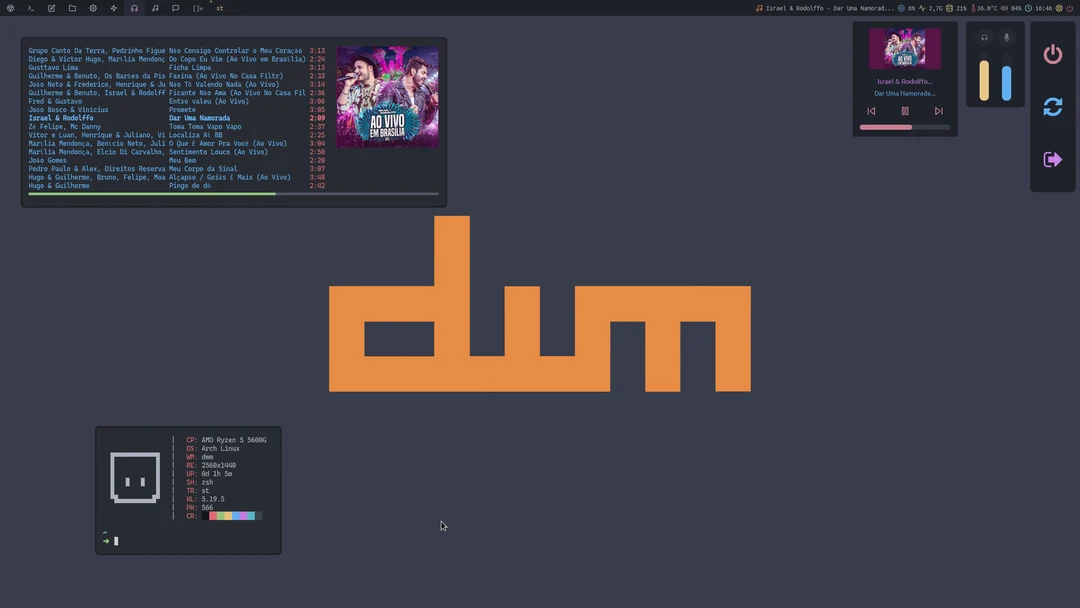Toggle the headphone output in the volume widget
This screenshot has height=608, width=1080.
[984, 37]
